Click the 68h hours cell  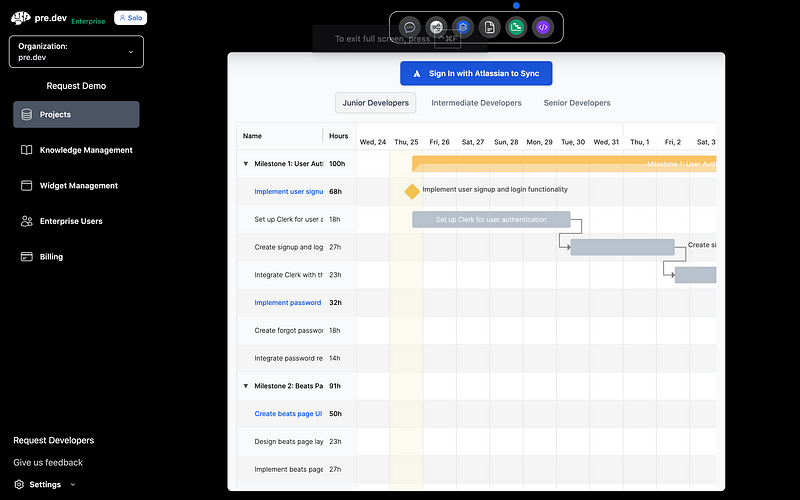pos(336,192)
